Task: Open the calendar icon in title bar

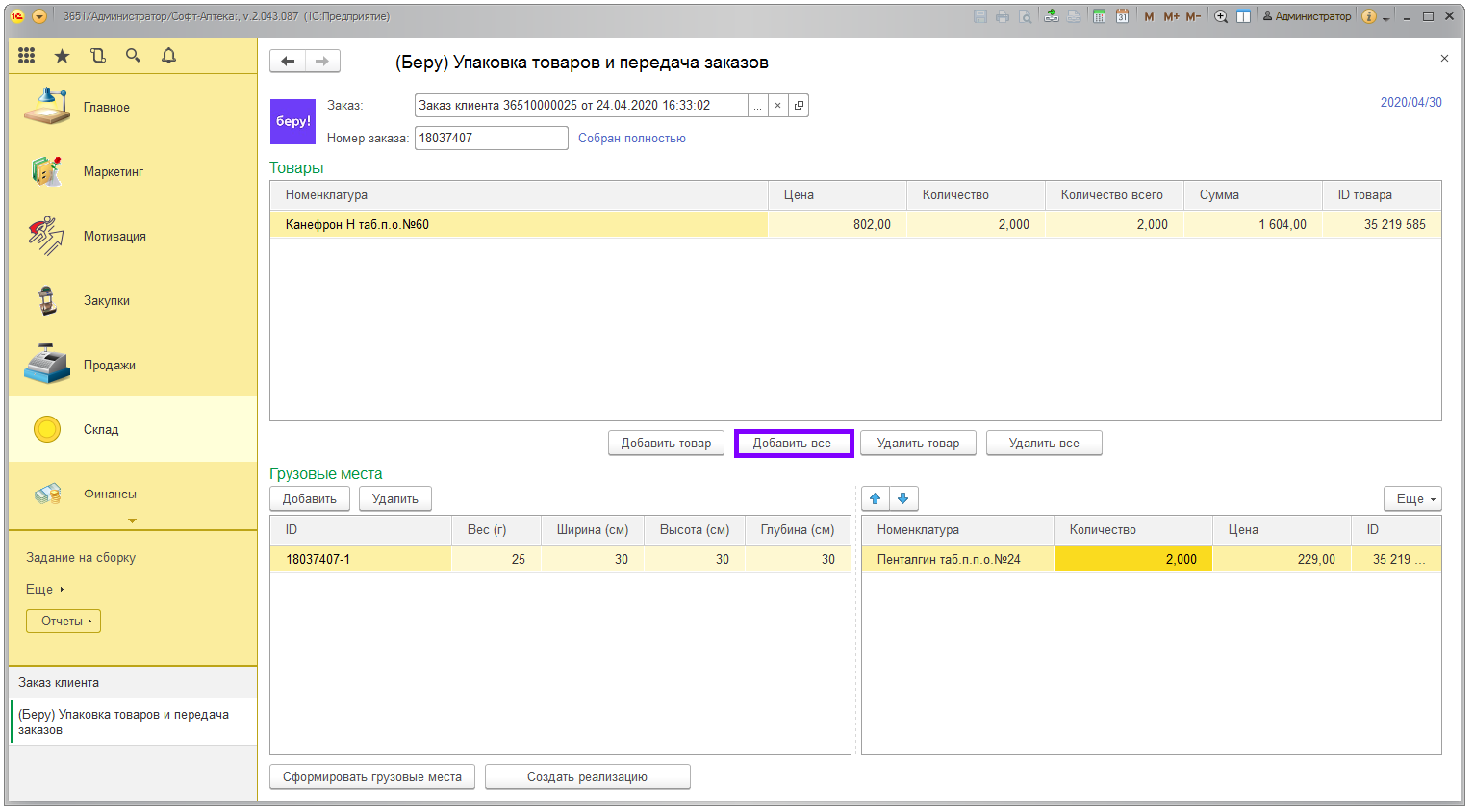Action: 1122,16
